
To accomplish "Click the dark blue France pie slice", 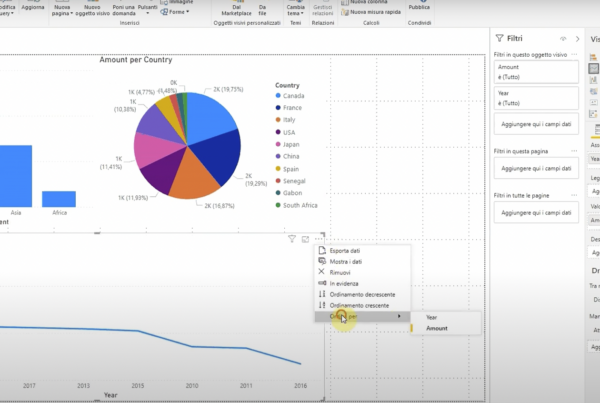I will click(220, 155).
